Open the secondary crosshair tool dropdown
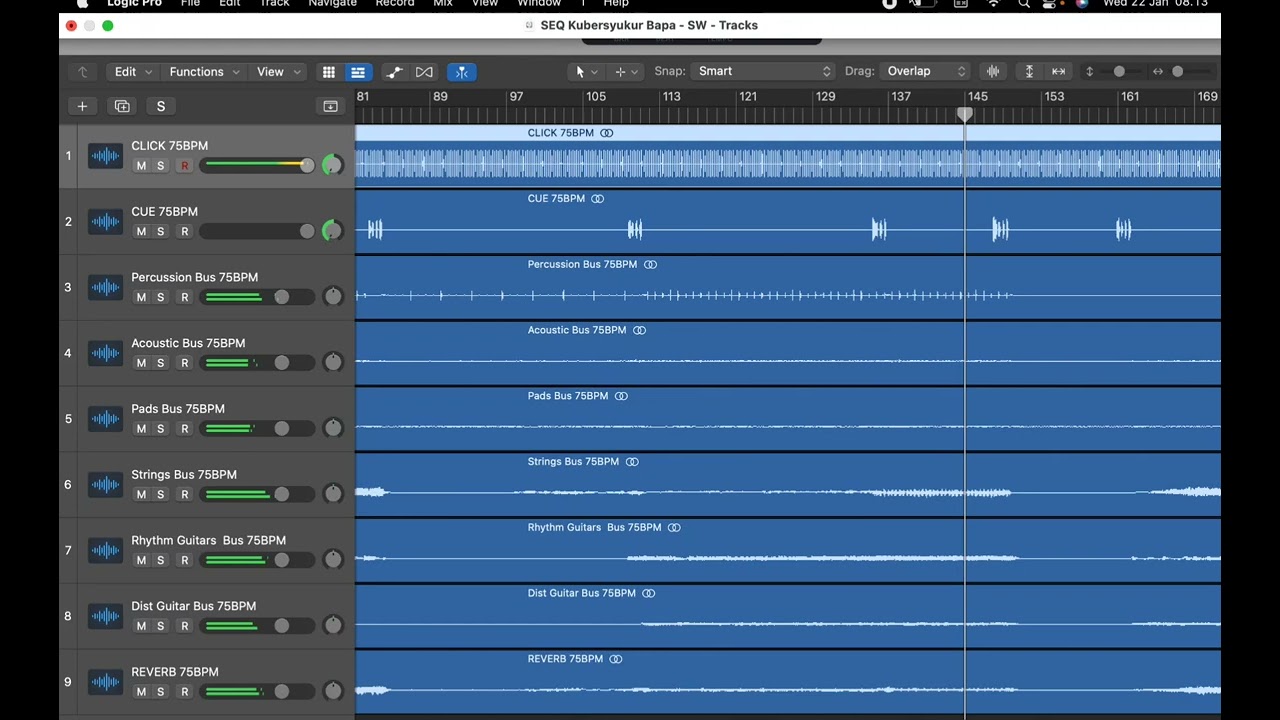 click(626, 72)
